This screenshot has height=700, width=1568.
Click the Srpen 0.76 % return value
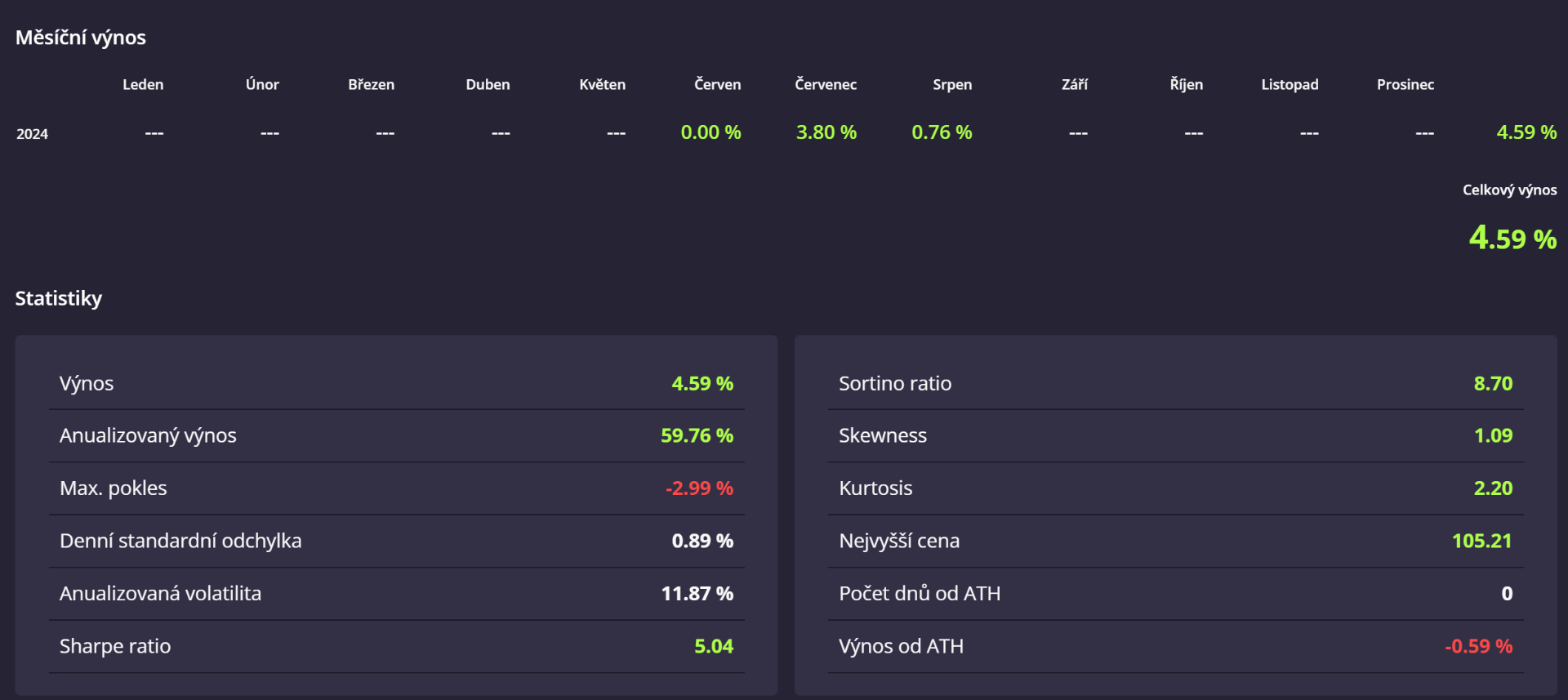click(942, 132)
